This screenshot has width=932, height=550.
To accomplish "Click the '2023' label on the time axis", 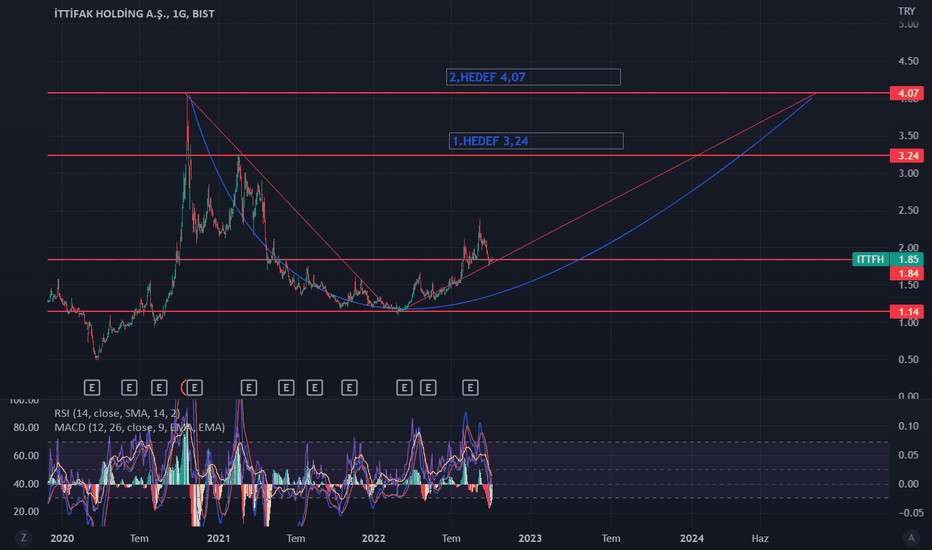I will [x=530, y=538].
